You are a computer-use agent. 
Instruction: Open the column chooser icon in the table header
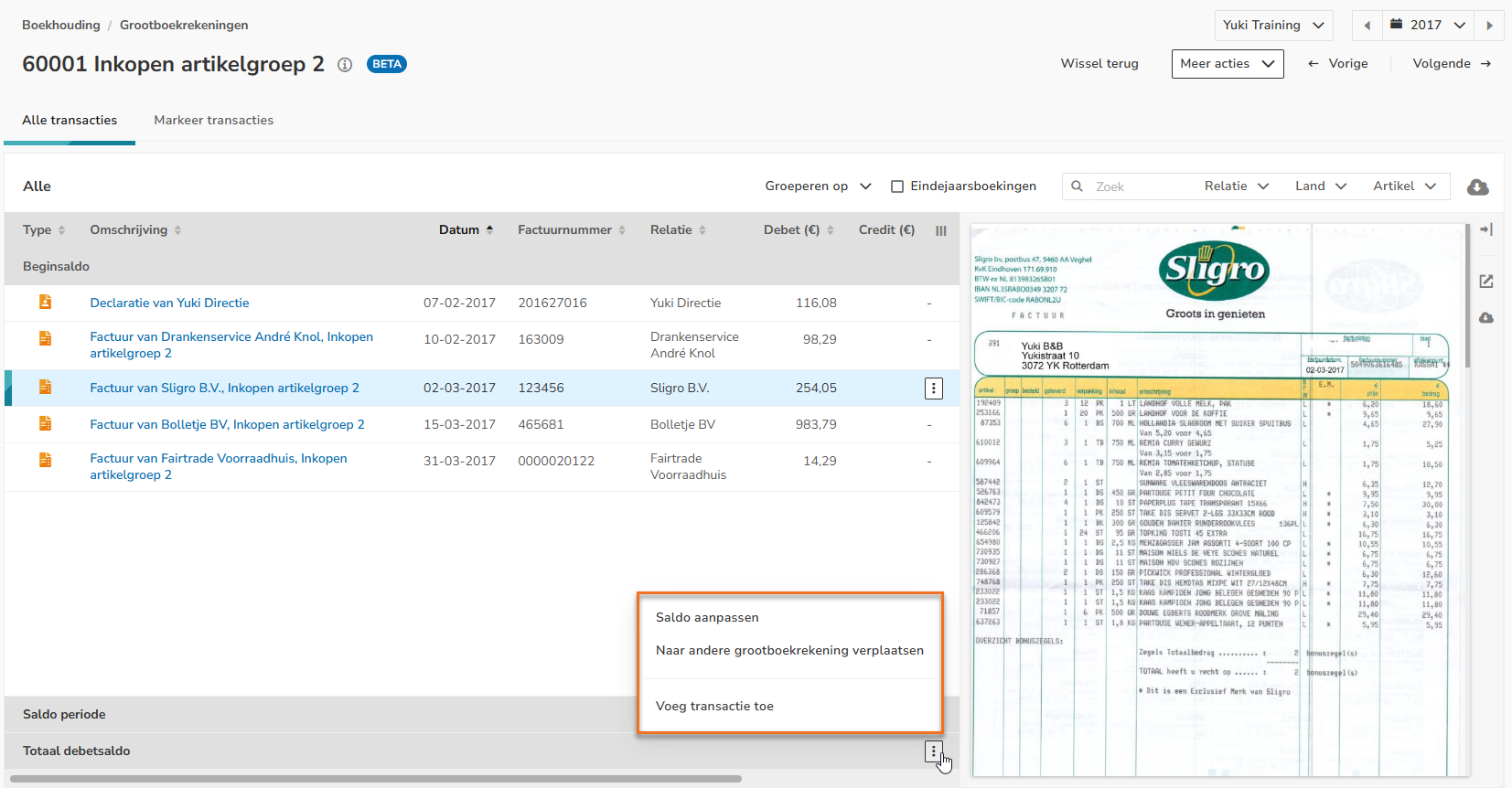point(940,231)
